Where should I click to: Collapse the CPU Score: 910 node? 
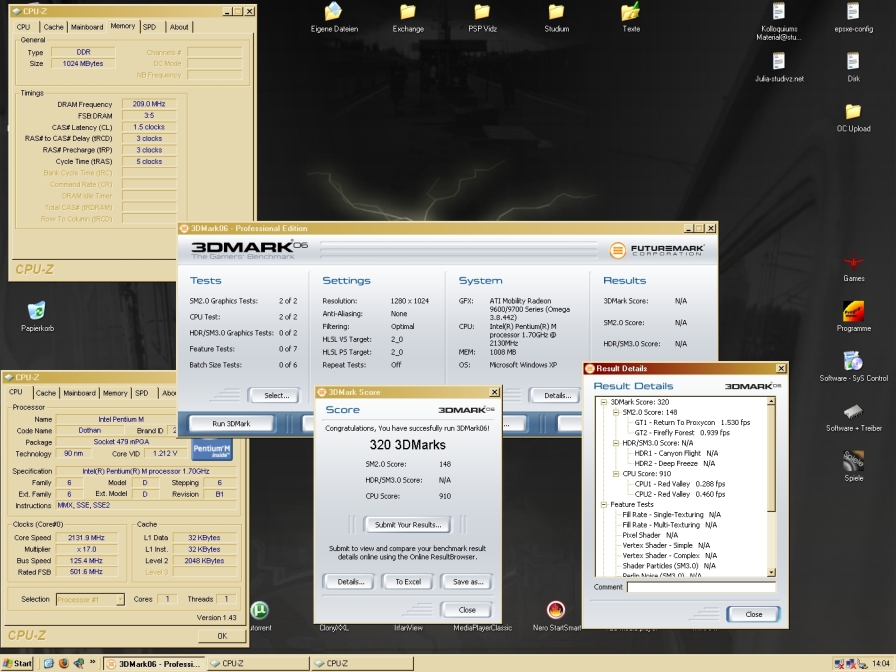615,474
